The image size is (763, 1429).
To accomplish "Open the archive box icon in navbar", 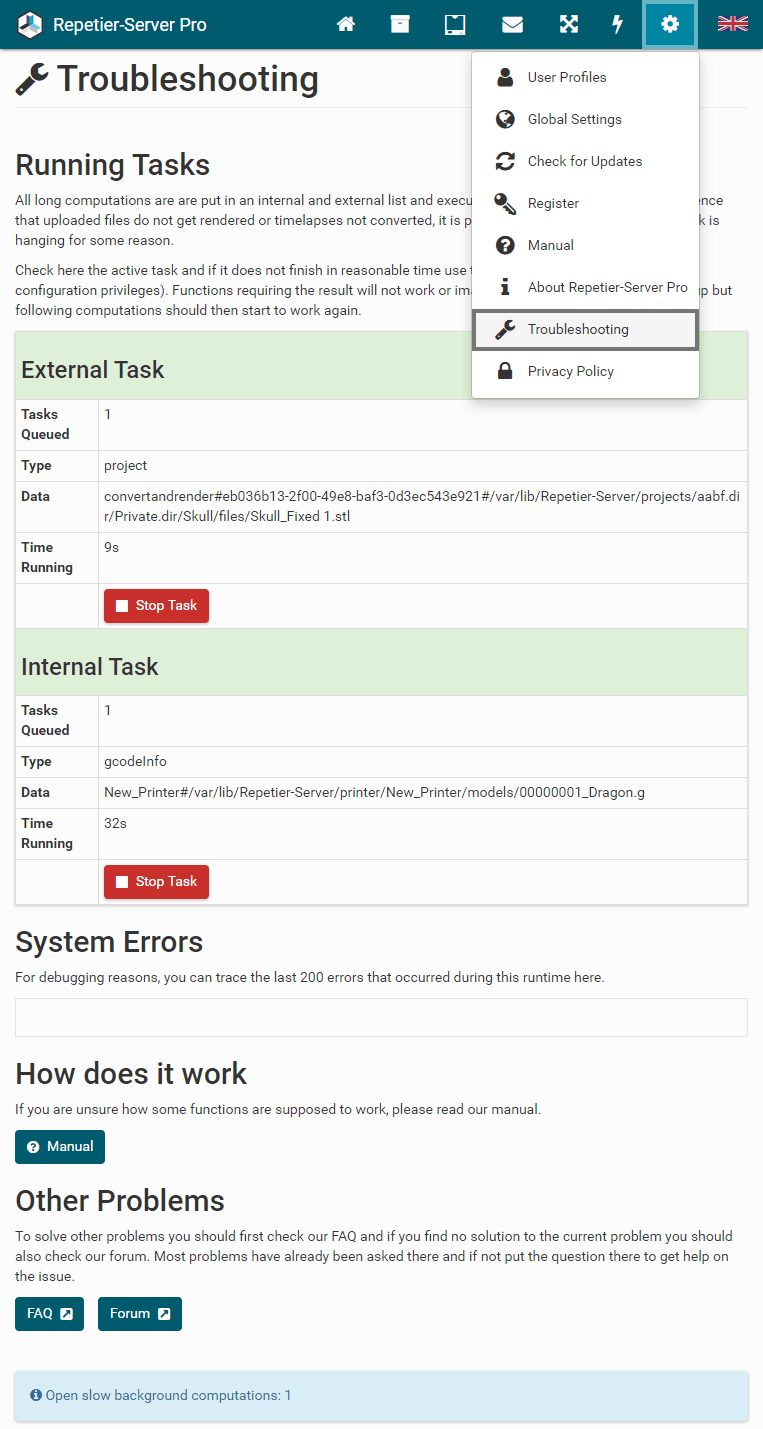I will [x=400, y=24].
